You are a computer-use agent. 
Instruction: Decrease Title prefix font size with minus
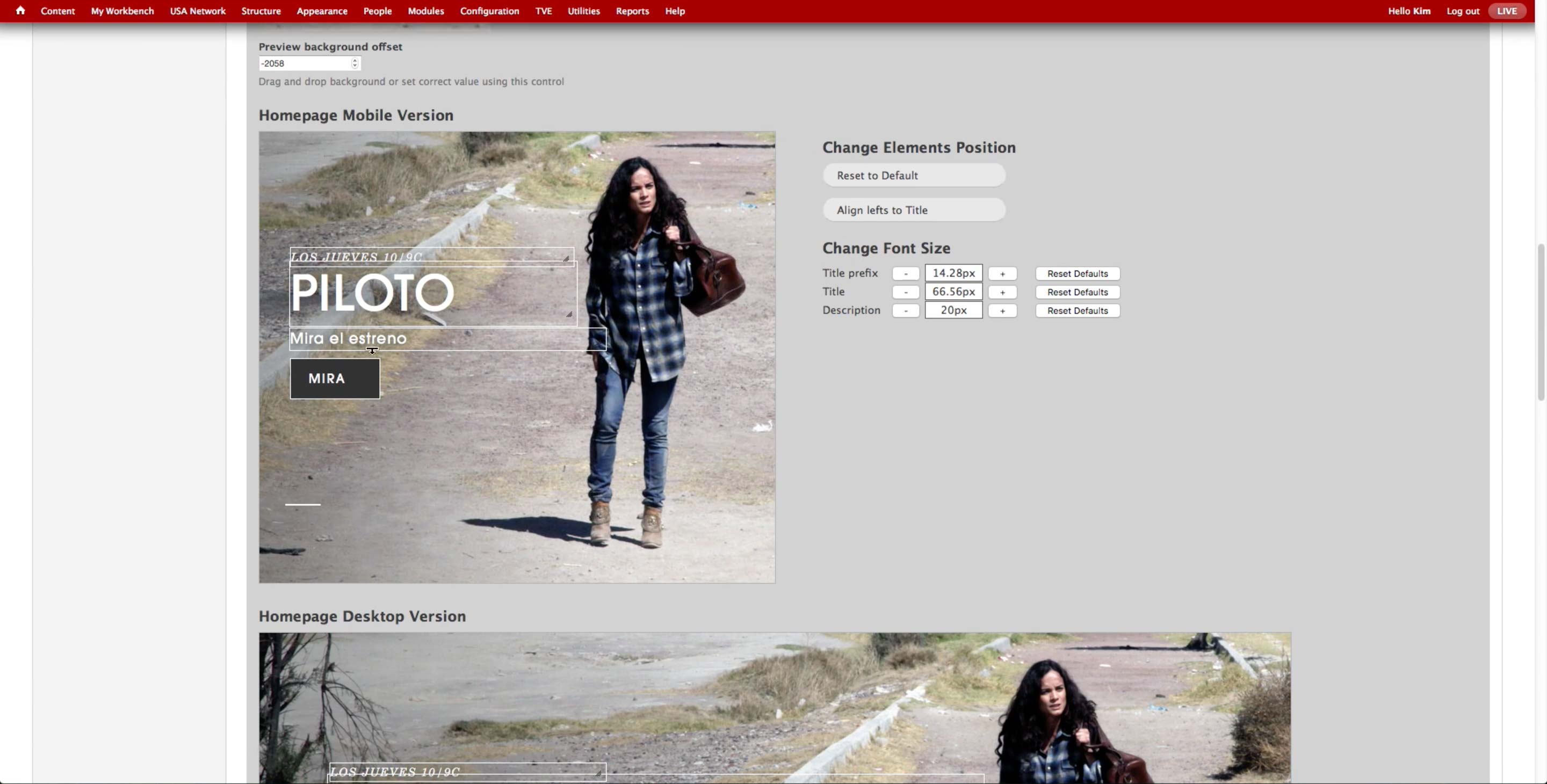pyautogui.click(x=906, y=274)
